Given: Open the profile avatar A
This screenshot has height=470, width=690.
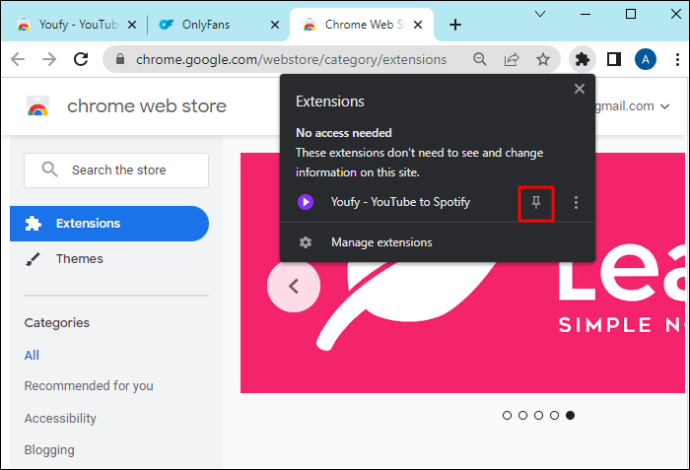Looking at the screenshot, I should (645, 59).
